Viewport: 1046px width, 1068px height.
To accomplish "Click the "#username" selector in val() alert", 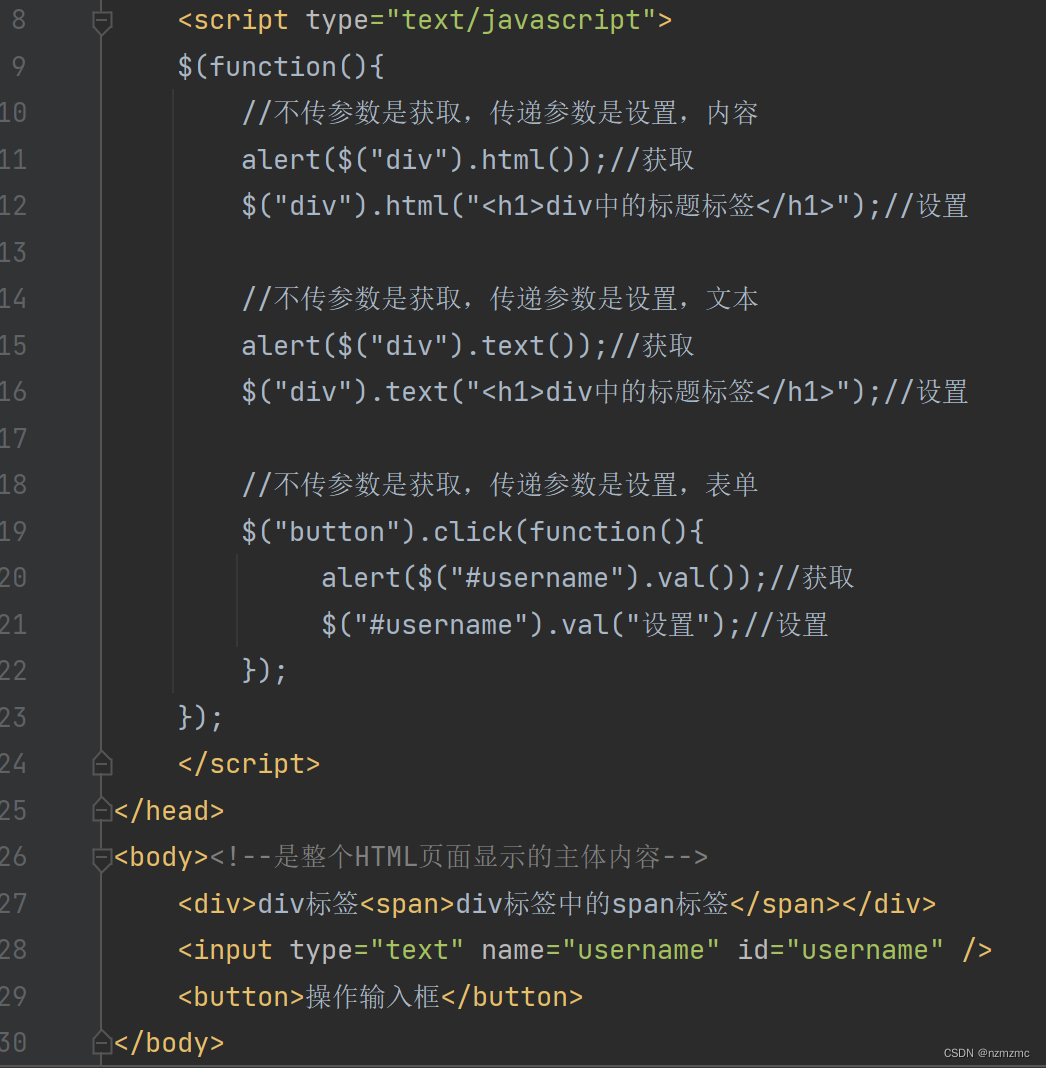I will click(536, 578).
